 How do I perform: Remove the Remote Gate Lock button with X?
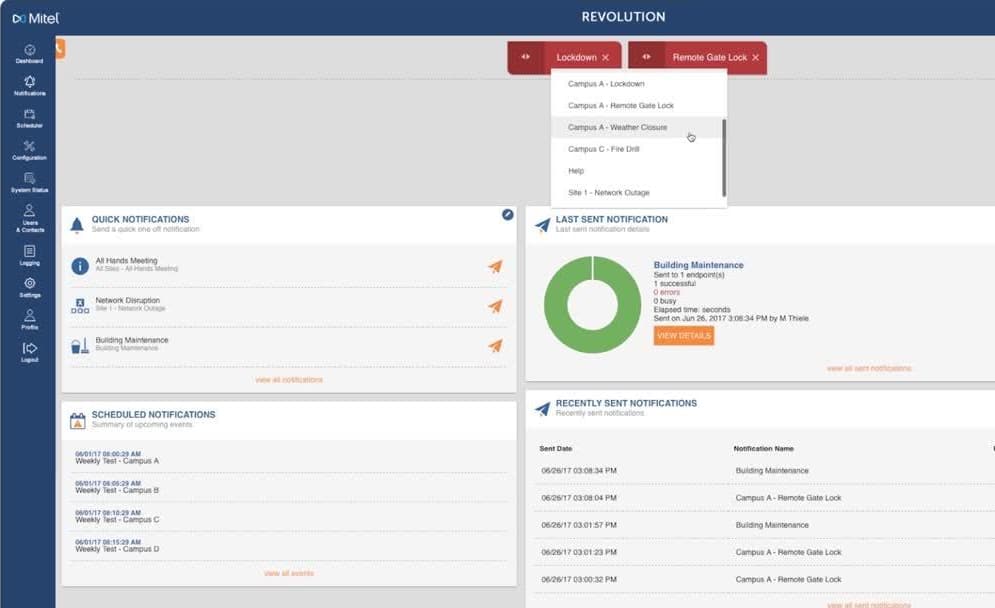point(755,58)
